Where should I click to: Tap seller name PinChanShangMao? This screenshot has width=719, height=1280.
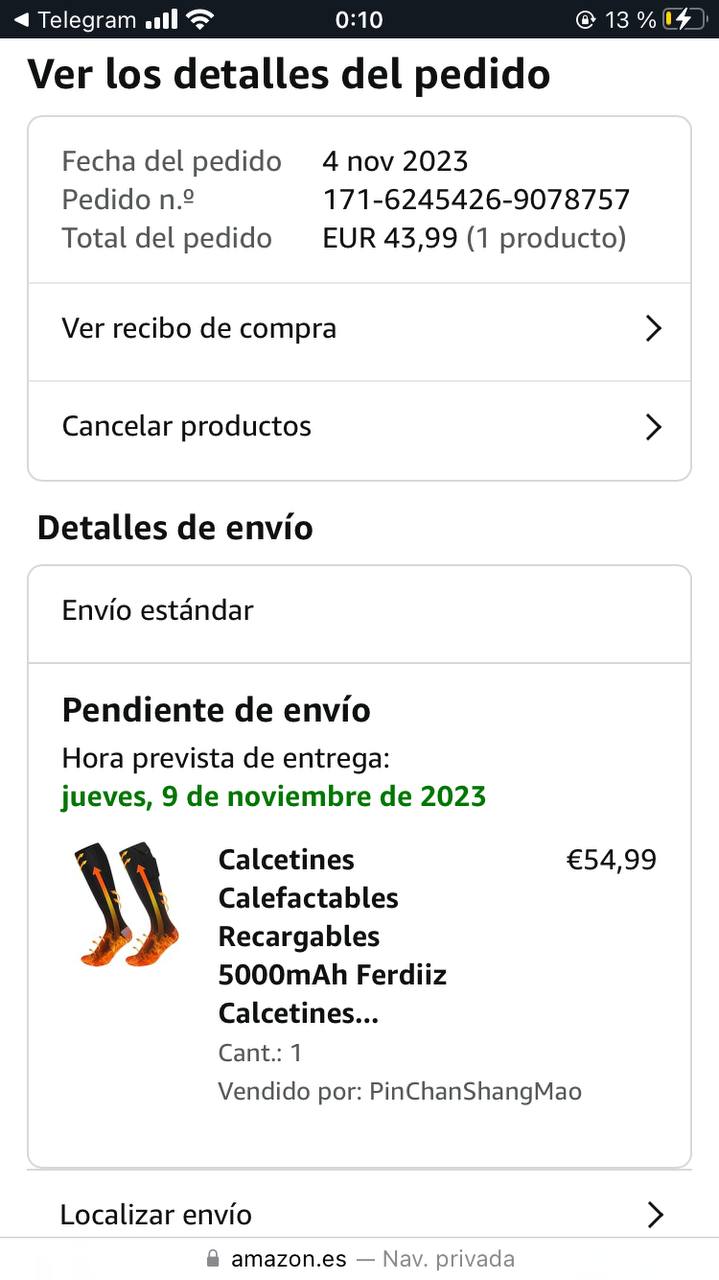[x=475, y=1091]
